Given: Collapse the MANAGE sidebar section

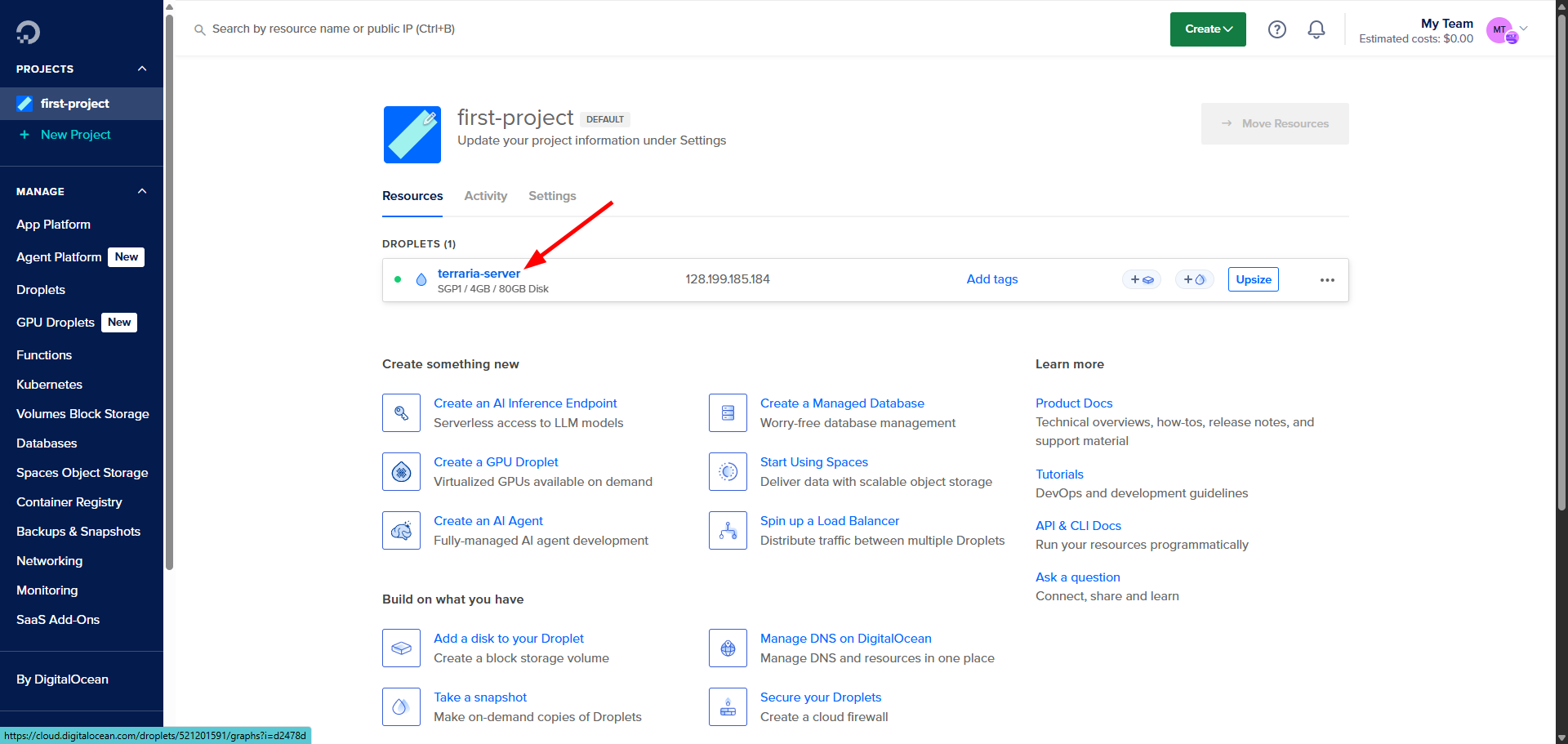Looking at the screenshot, I should pyautogui.click(x=141, y=191).
